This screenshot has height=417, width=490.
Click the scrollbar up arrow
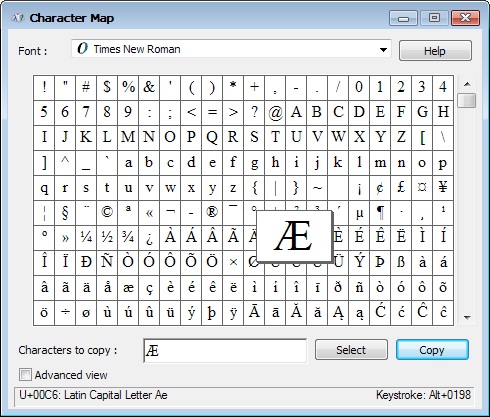coord(467,84)
